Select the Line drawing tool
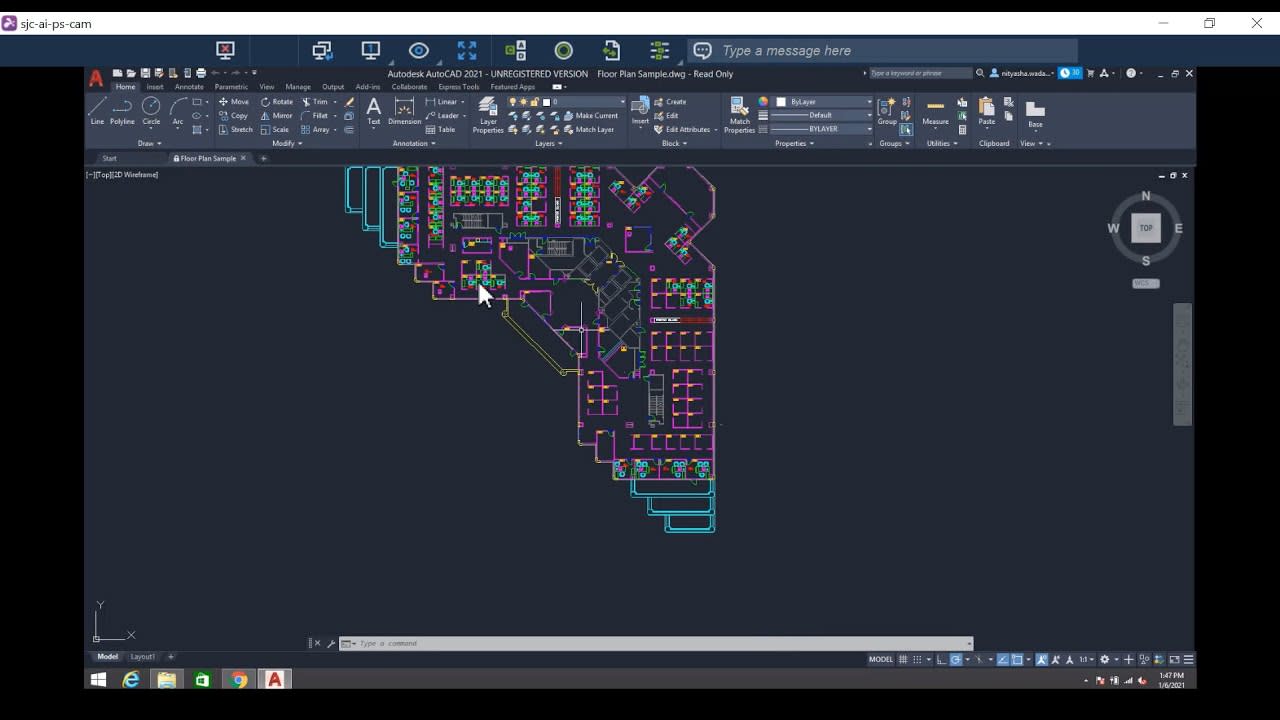 pos(97,110)
